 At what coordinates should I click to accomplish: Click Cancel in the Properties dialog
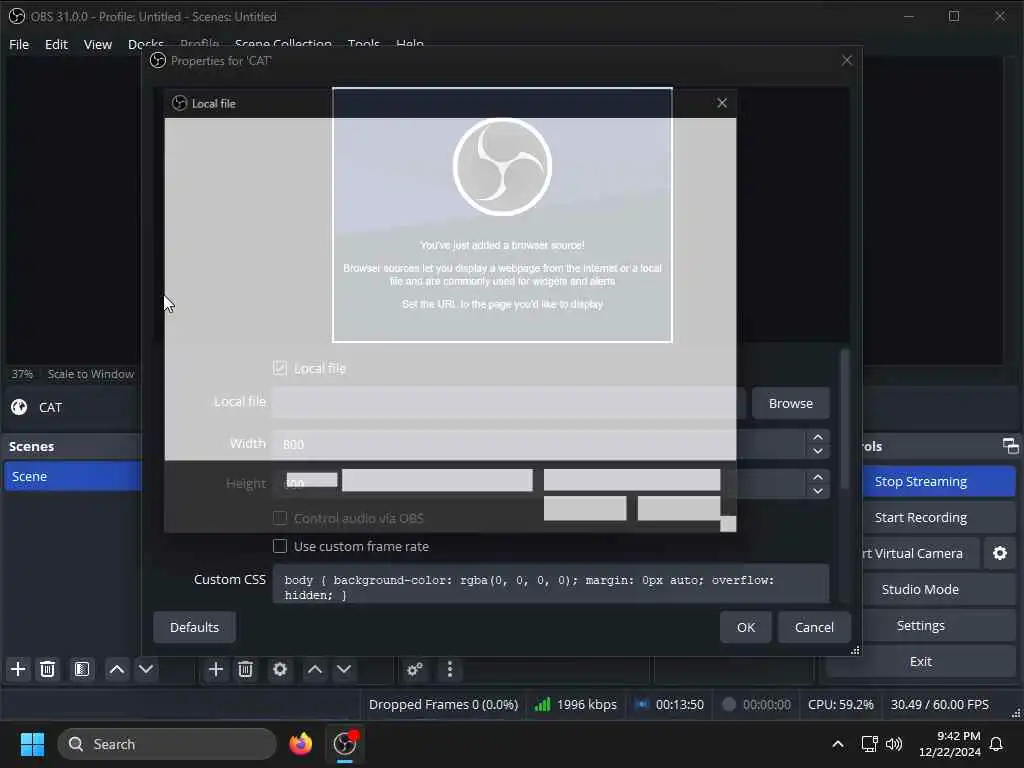pos(814,627)
